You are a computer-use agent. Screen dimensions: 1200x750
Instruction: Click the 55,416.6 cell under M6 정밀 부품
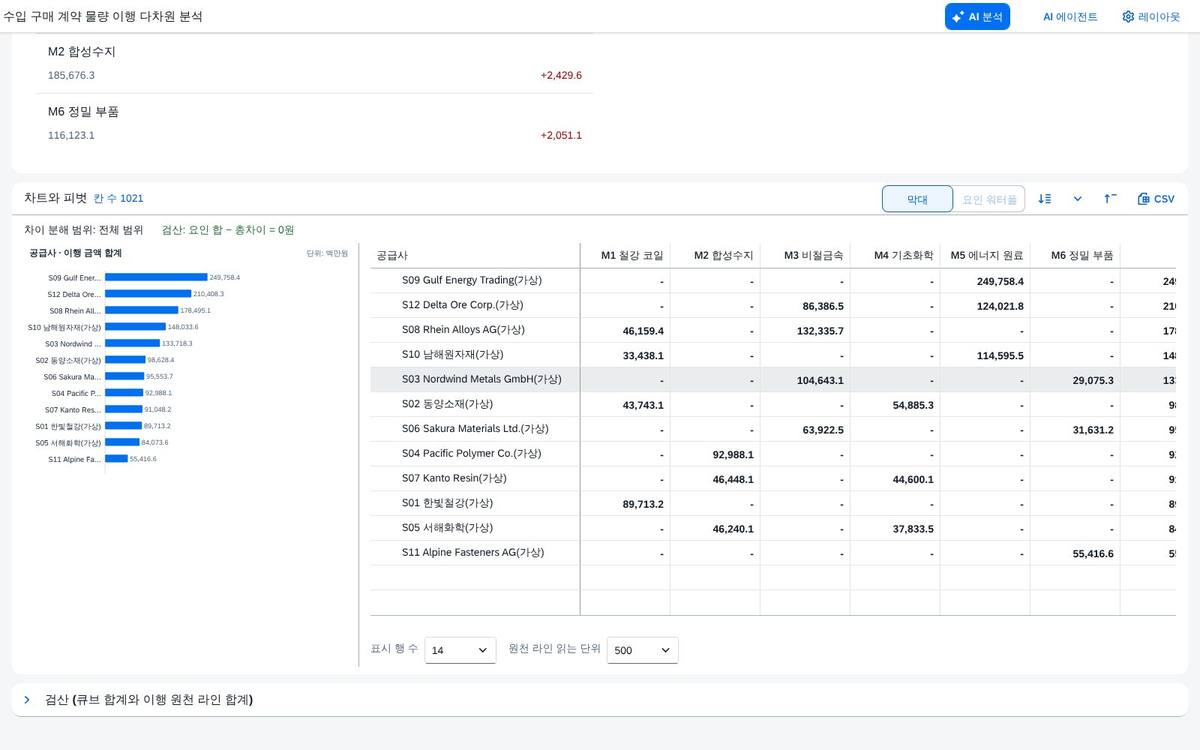pyautogui.click(x=1075, y=552)
